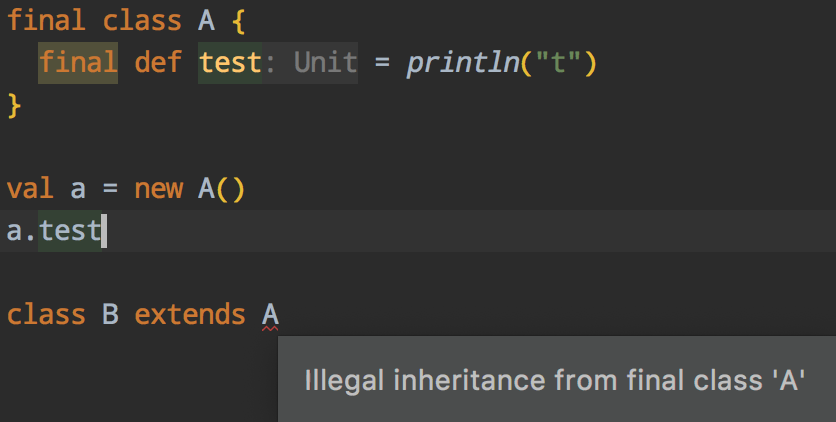This screenshot has height=422, width=836.
Task: Click the closing brace of class A
Action: (14, 105)
